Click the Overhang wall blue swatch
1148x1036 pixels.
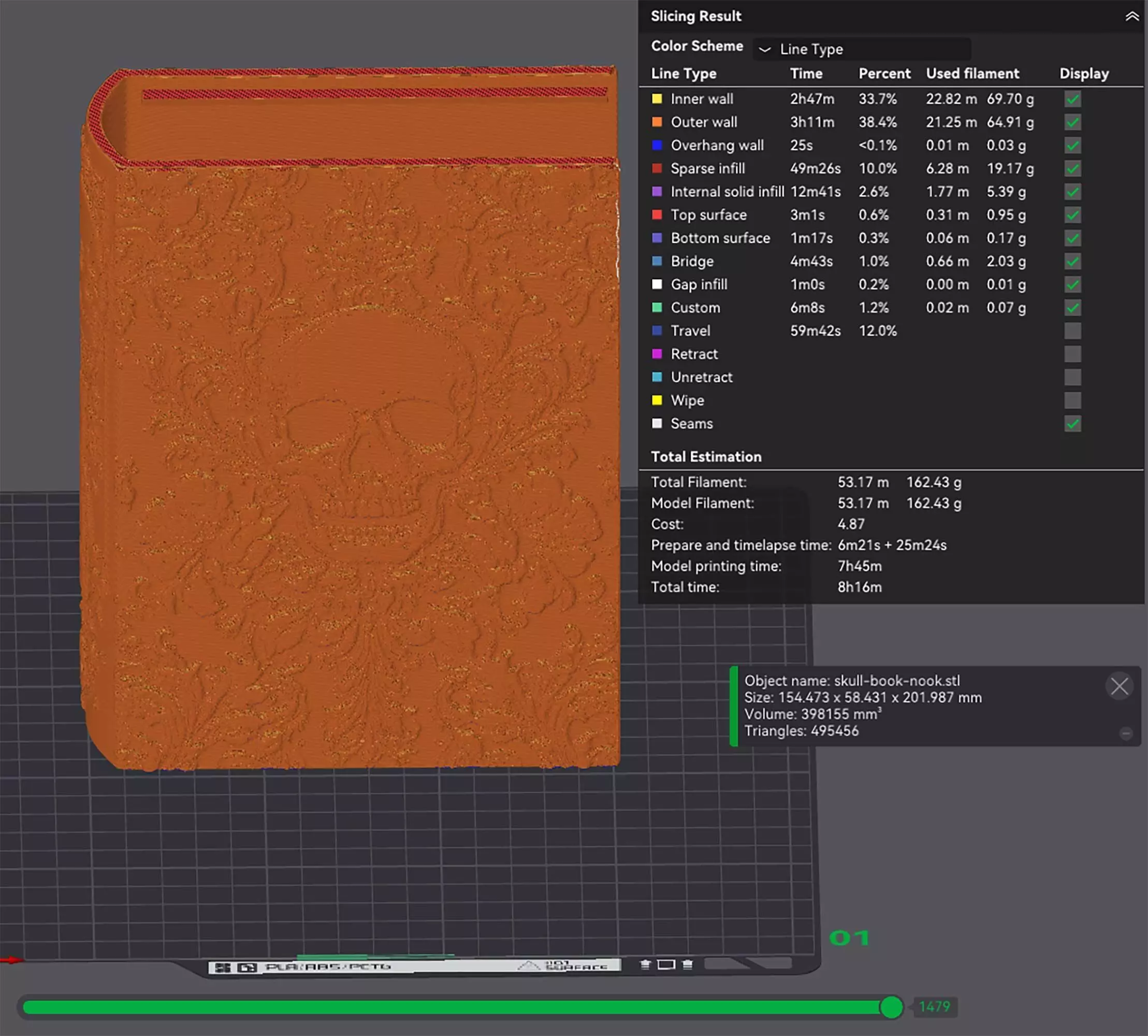(657, 145)
